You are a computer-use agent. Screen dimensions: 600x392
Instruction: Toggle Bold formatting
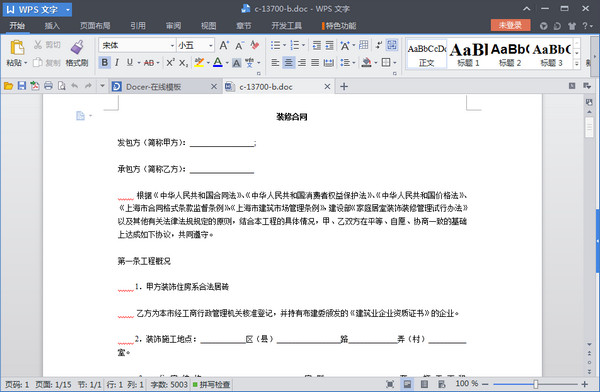pyautogui.click(x=104, y=62)
